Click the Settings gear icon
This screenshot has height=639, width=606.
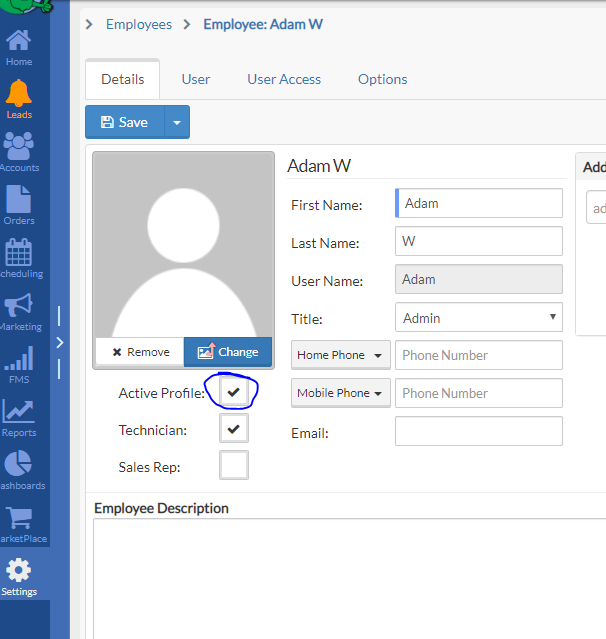(x=18, y=571)
